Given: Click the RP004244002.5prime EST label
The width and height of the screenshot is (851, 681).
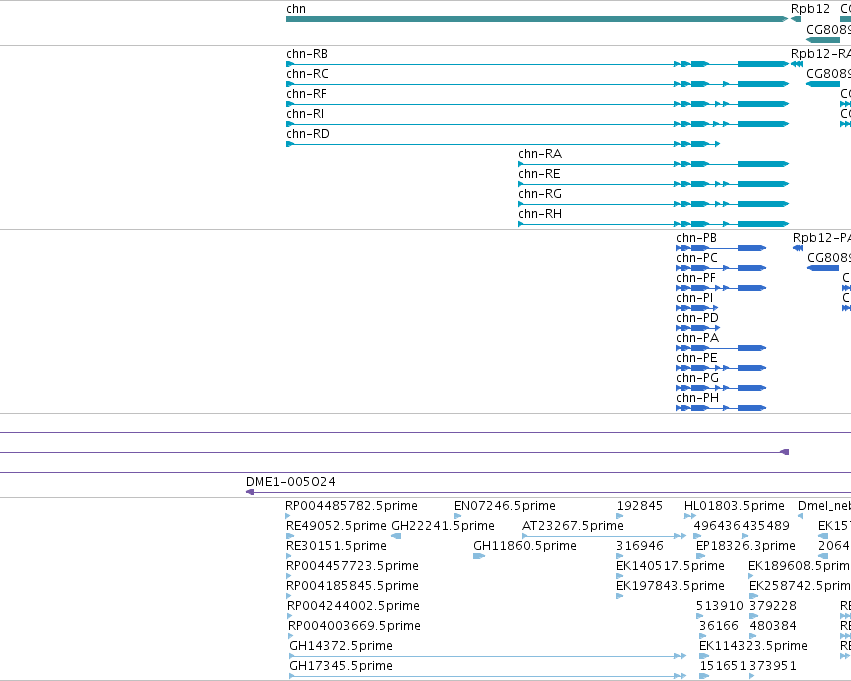Looking at the screenshot, I should (x=353, y=606).
